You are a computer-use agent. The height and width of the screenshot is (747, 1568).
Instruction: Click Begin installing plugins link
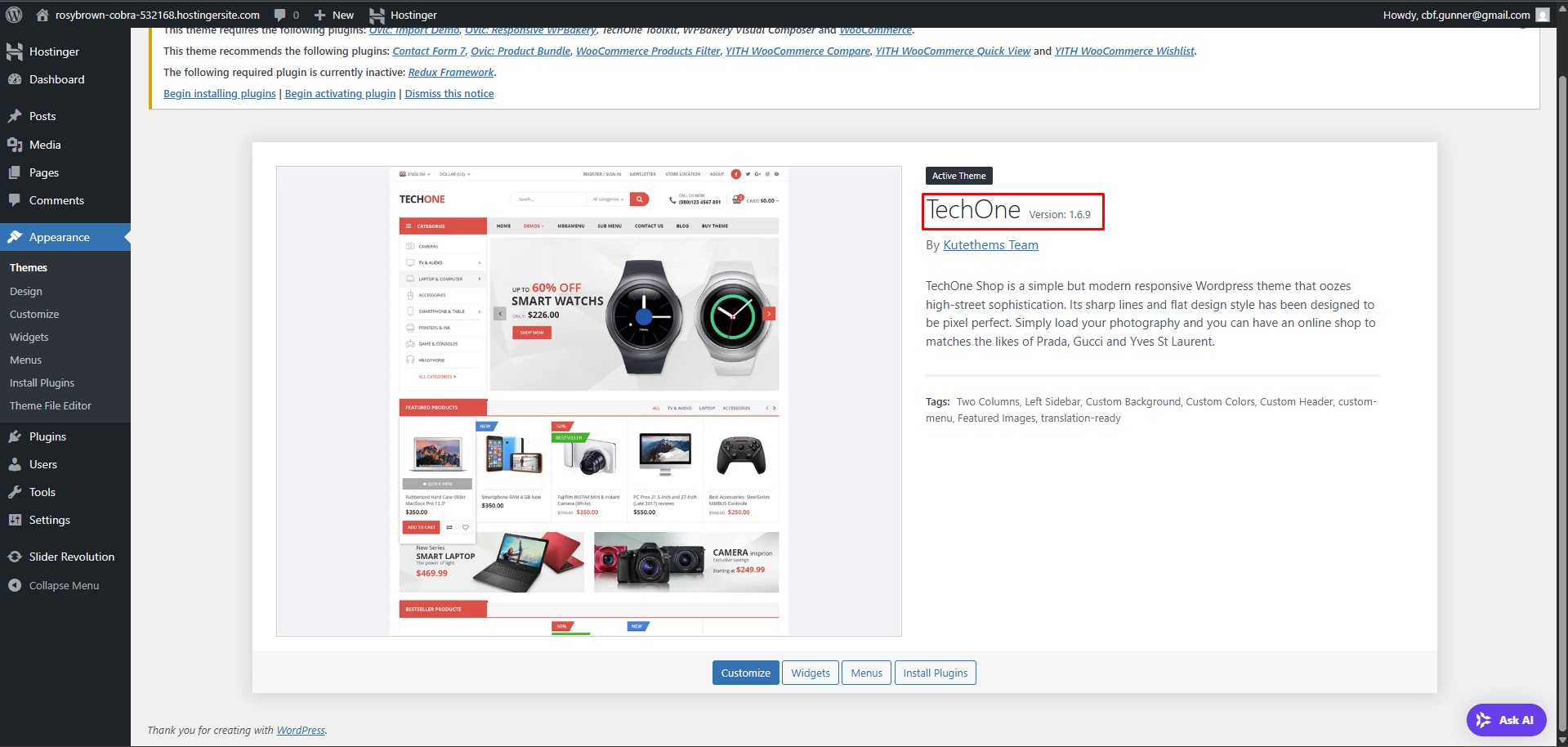pyautogui.click(x=220, y=93)
